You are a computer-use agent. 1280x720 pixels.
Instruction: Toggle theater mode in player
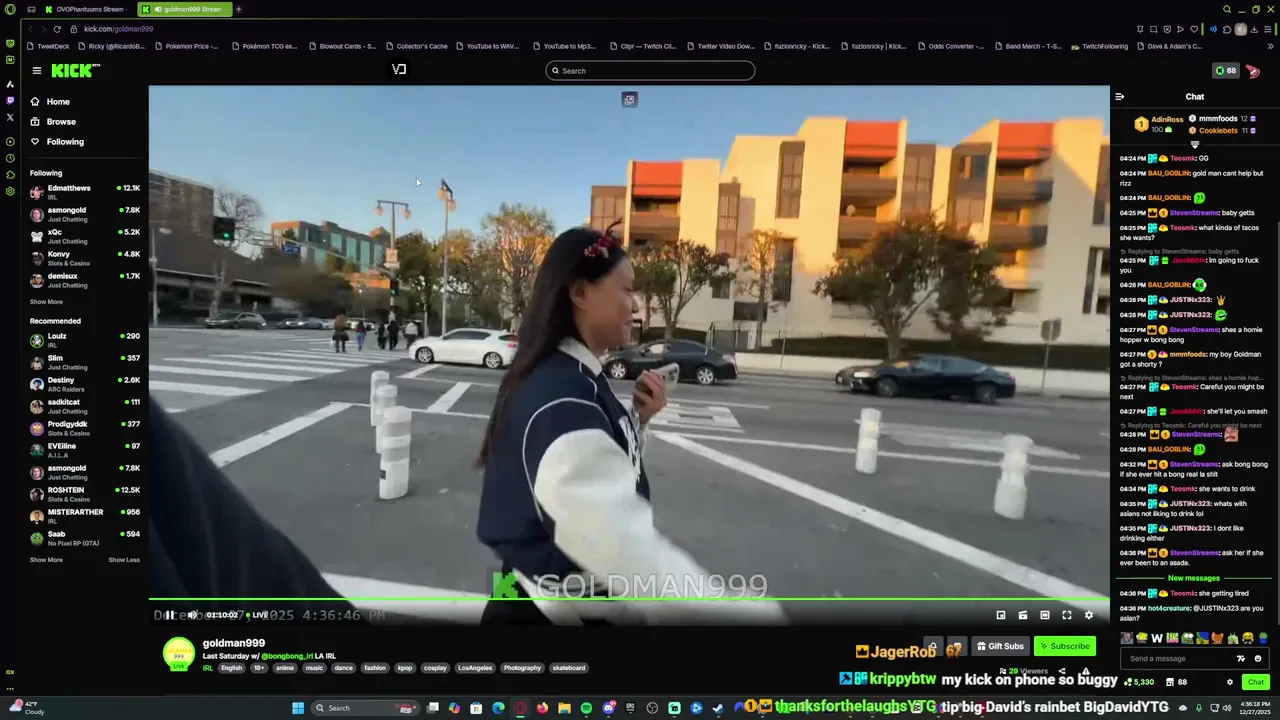[1045, 615]
